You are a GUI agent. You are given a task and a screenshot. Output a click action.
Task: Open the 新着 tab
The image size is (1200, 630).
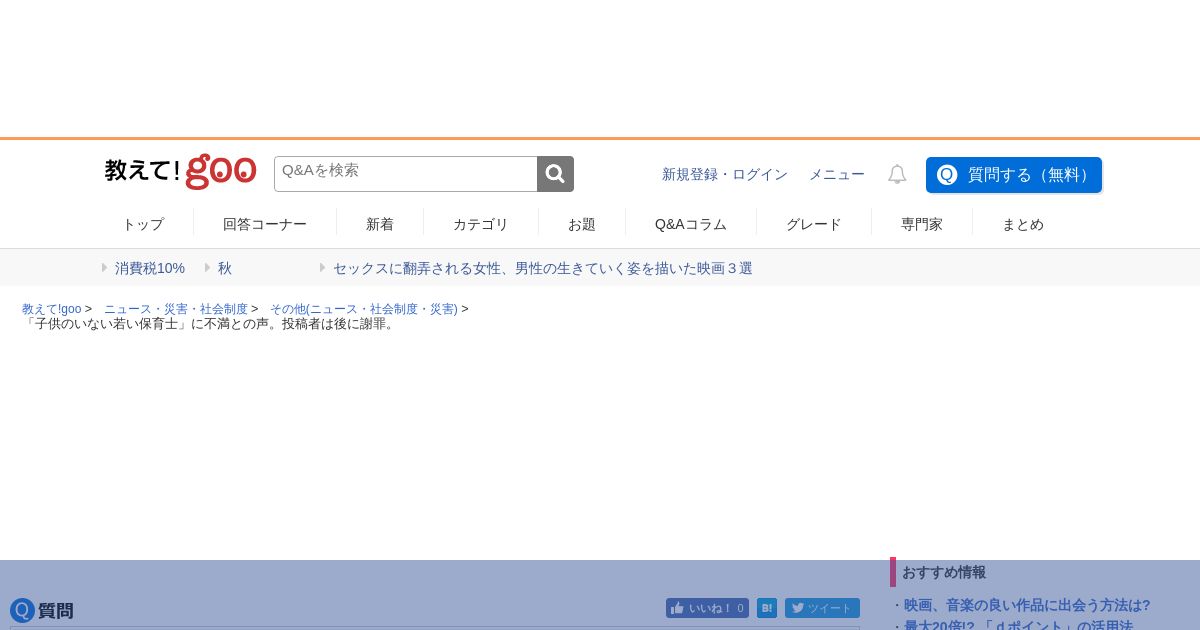pos(380,224)
